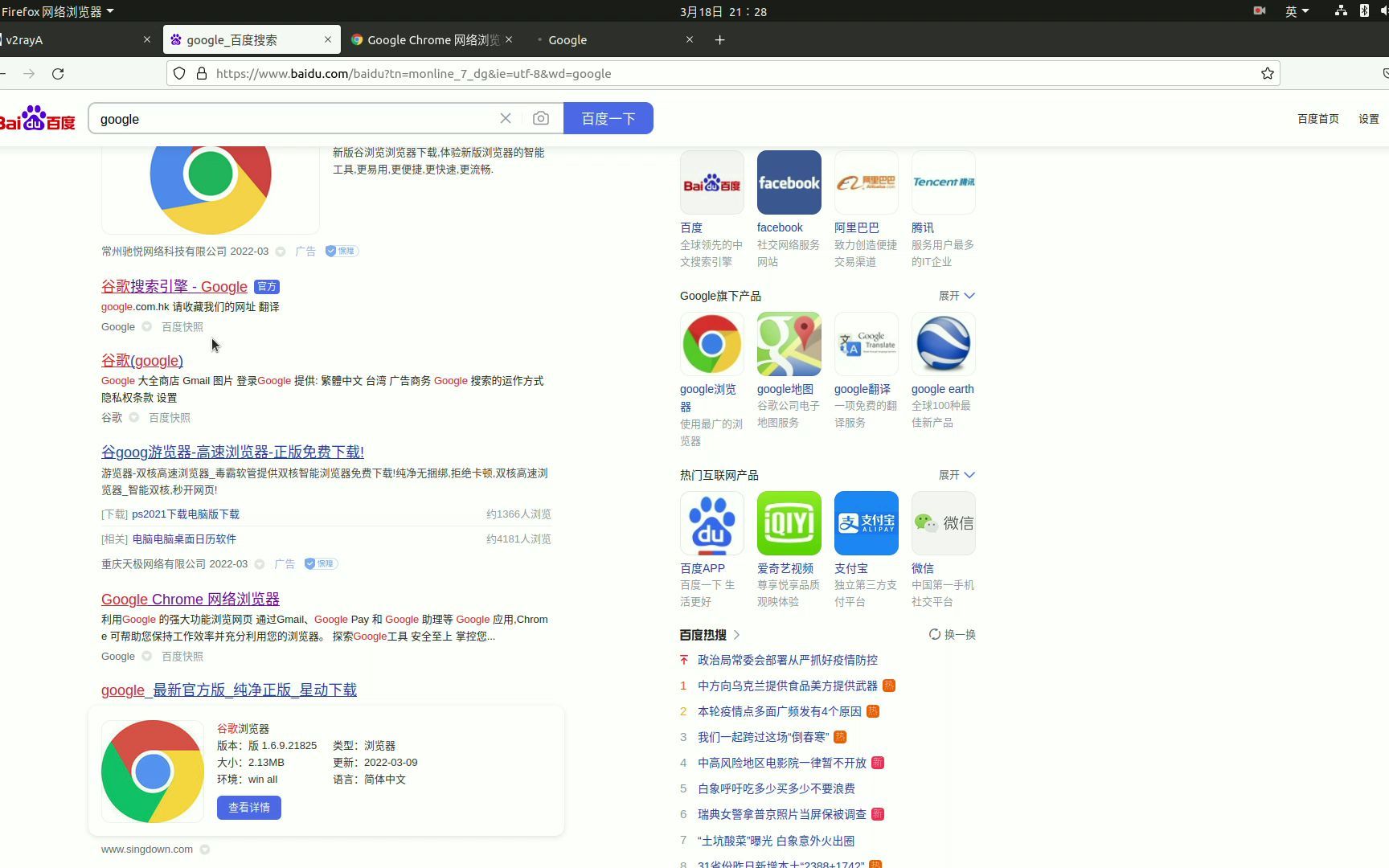1389x868 pixels.
Task: Open the google earth icon
Action: (x=944, y=344)
